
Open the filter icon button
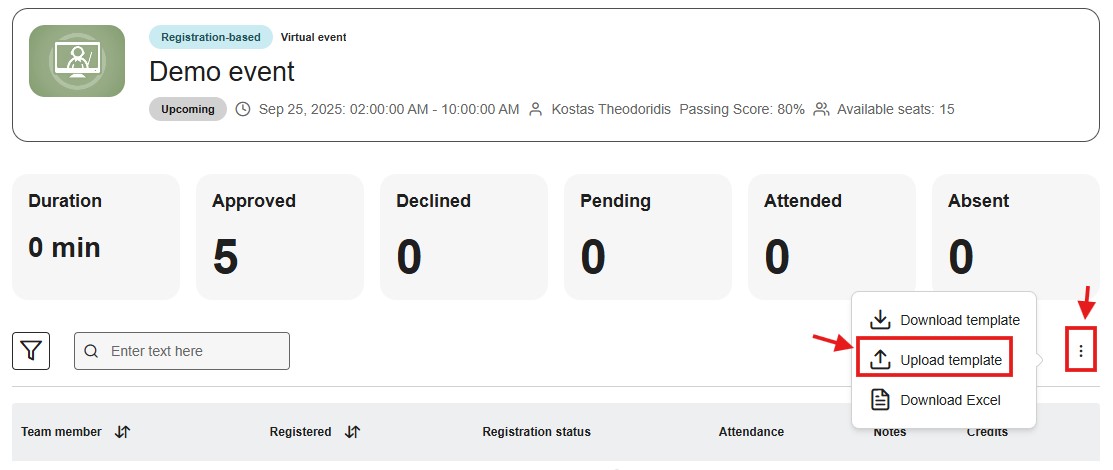point(31,351)
